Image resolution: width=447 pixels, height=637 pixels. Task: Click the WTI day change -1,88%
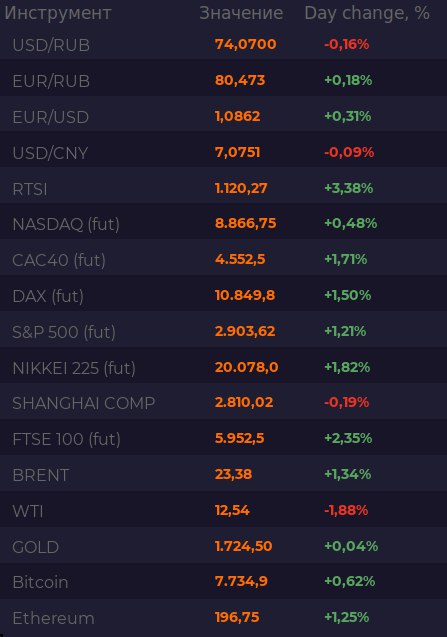click(x=346, y=510)
